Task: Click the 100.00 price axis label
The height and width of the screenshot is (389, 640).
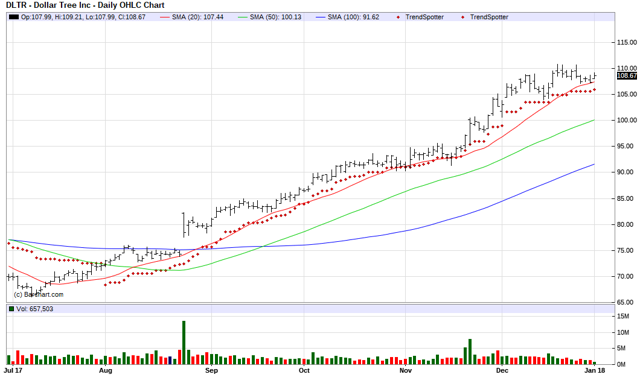Action: [x=627, y=120]
